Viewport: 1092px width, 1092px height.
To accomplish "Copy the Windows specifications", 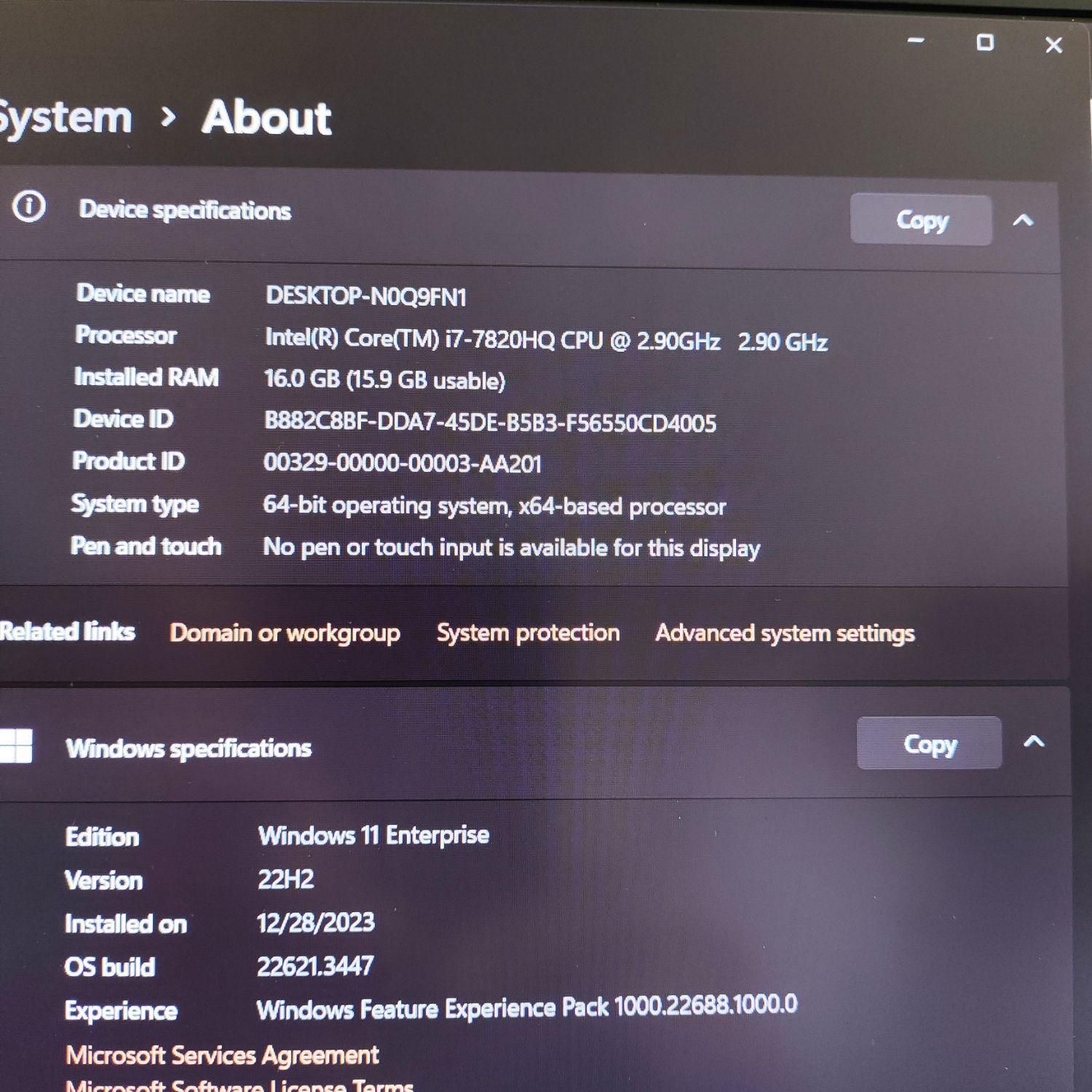I will click(x=929, y=743).
